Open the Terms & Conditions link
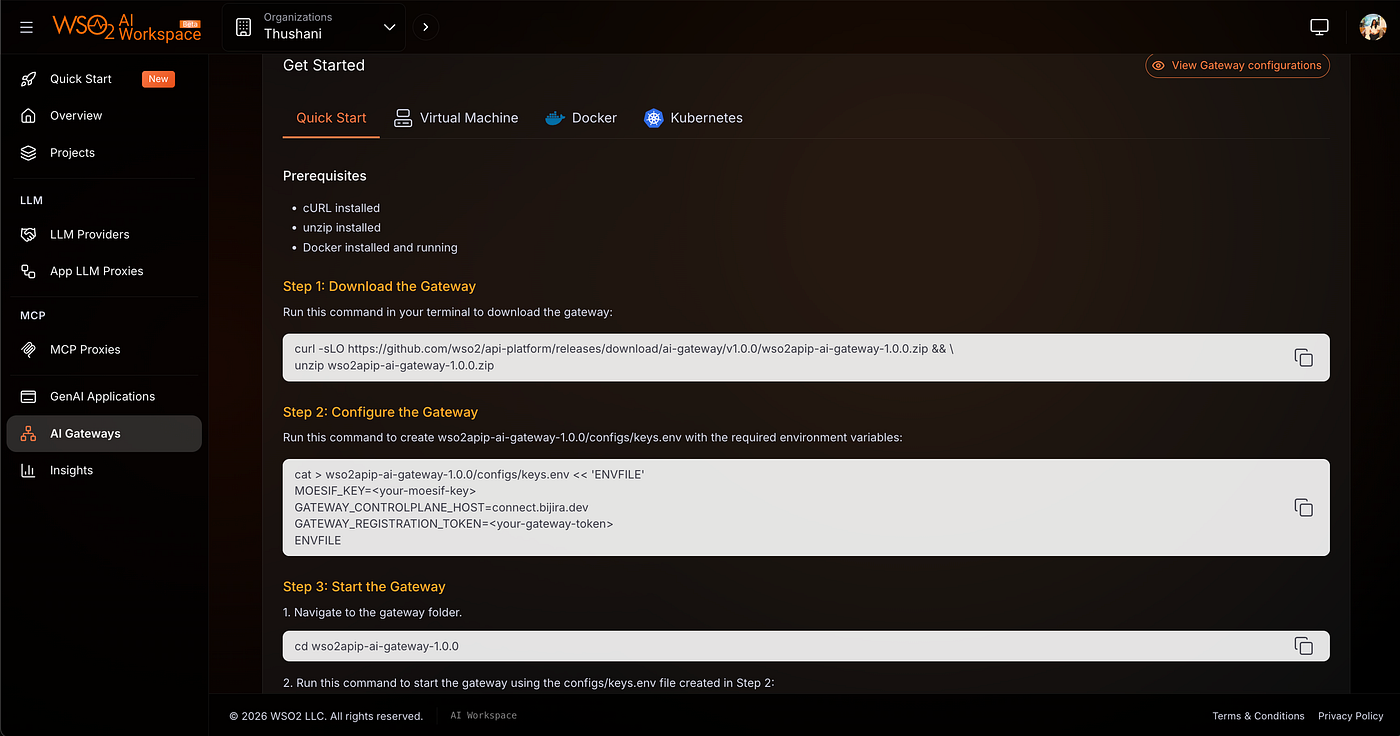The image size is (1400, 736). (x=1258, y=716)
